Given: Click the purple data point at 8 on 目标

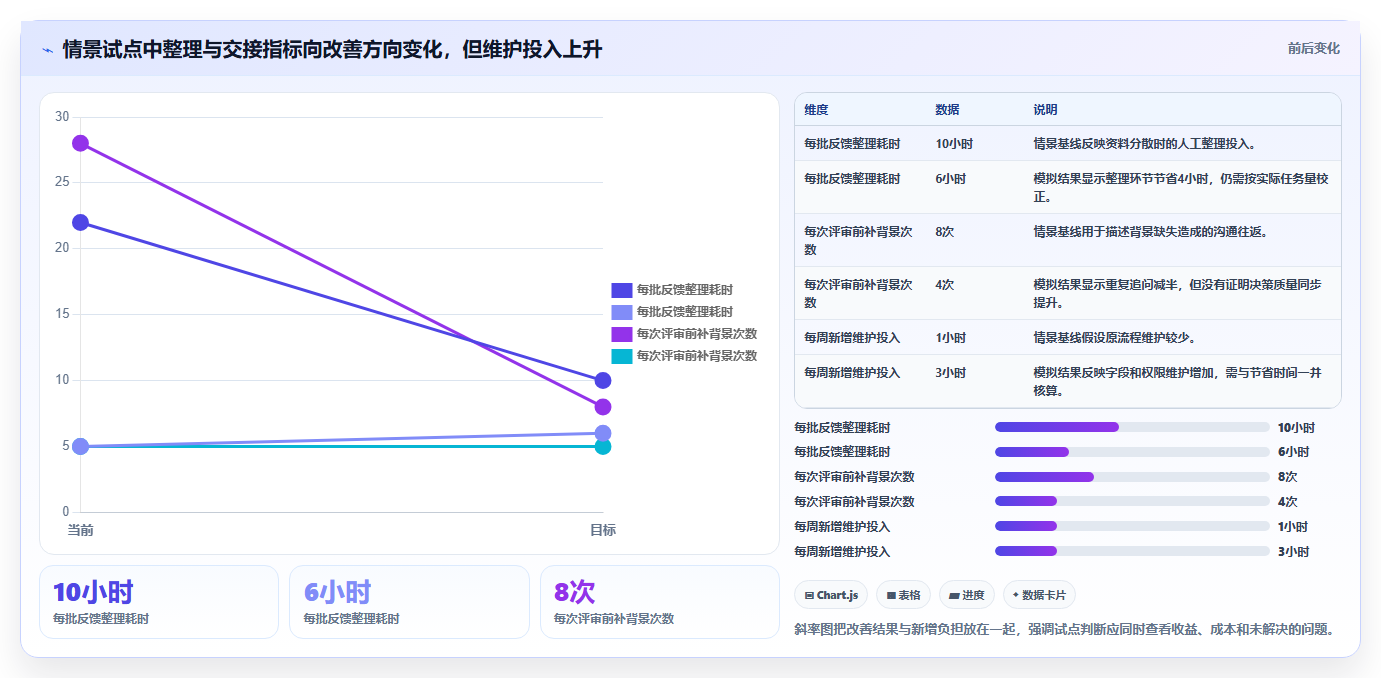Looking at the screenshot, I should (603, 407).
